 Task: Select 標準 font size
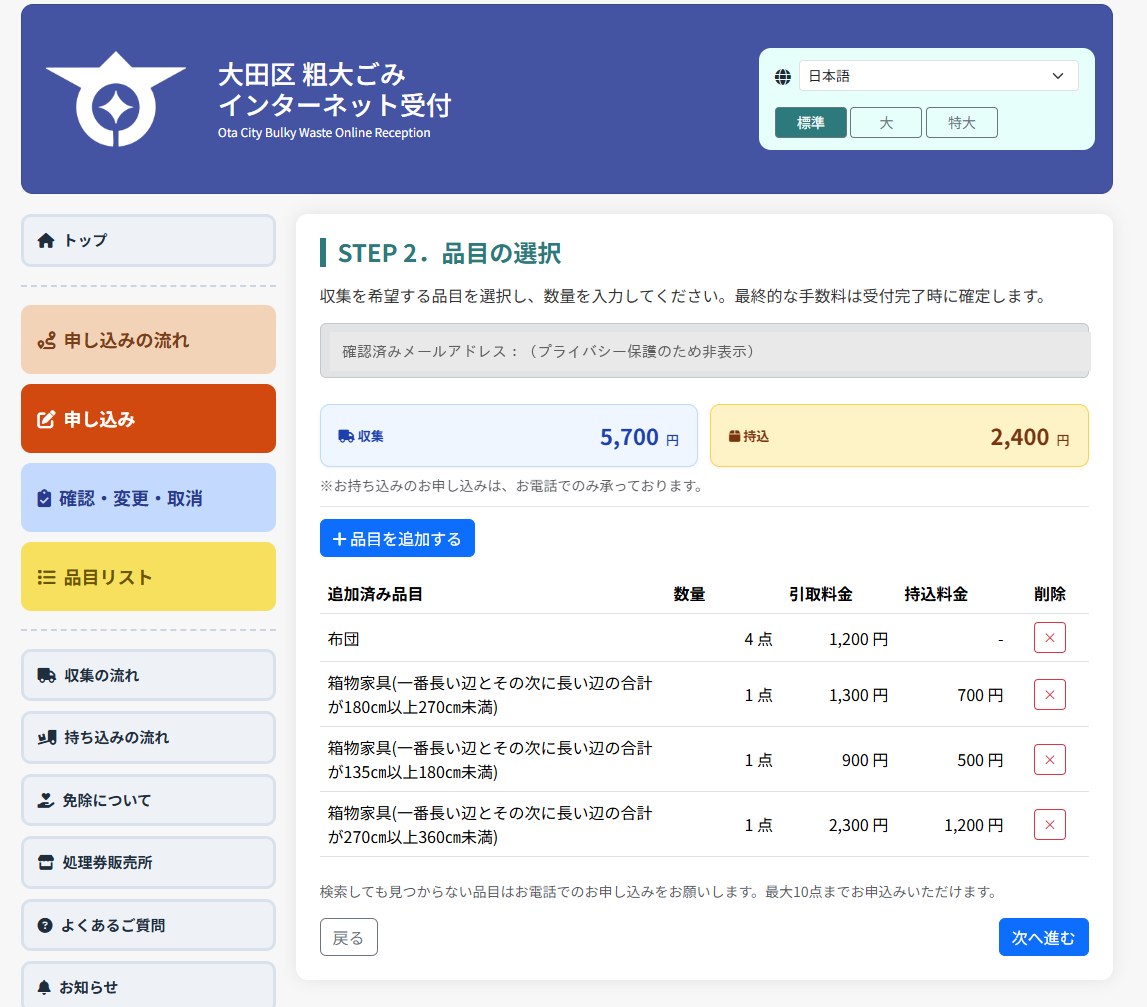click(811, 123)
